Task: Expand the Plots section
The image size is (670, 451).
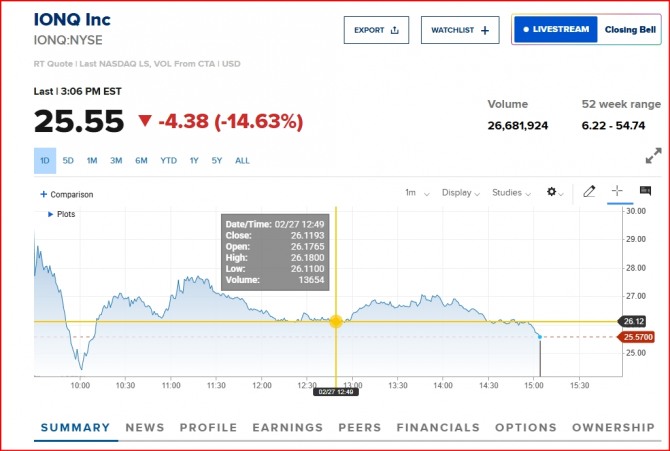Action: [x=51, y=214]
